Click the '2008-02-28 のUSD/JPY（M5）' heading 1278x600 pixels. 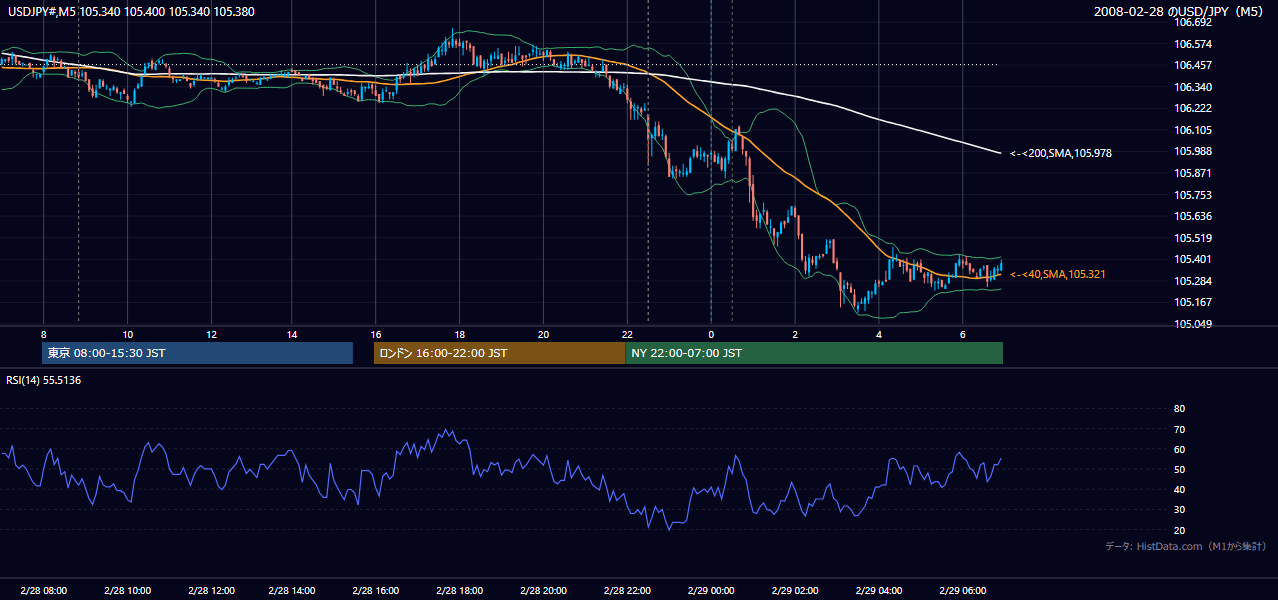pyautogui.click(x=1181, y=11)
